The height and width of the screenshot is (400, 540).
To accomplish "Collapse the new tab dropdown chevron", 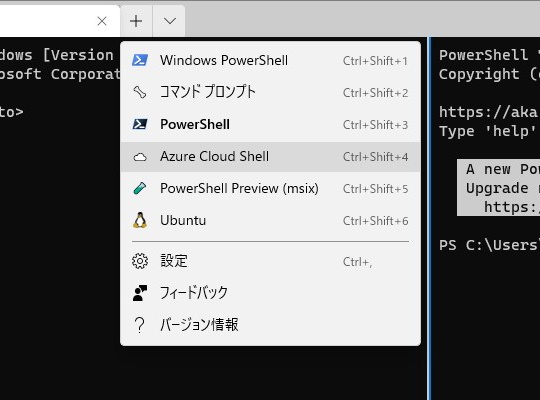I will click(169, 21).
